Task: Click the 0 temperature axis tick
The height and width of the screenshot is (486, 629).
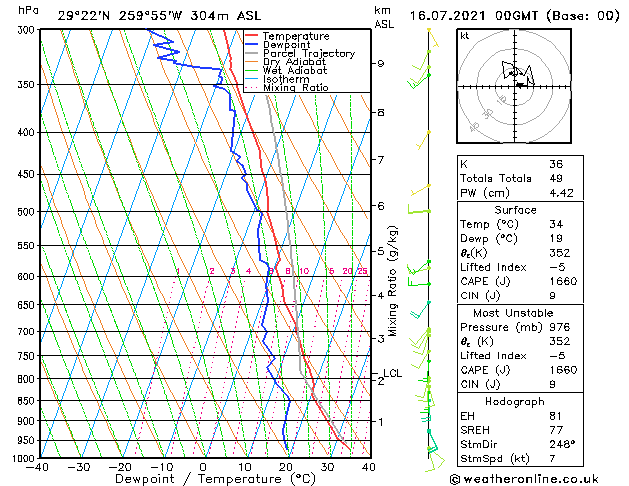Action: point(203,467)
